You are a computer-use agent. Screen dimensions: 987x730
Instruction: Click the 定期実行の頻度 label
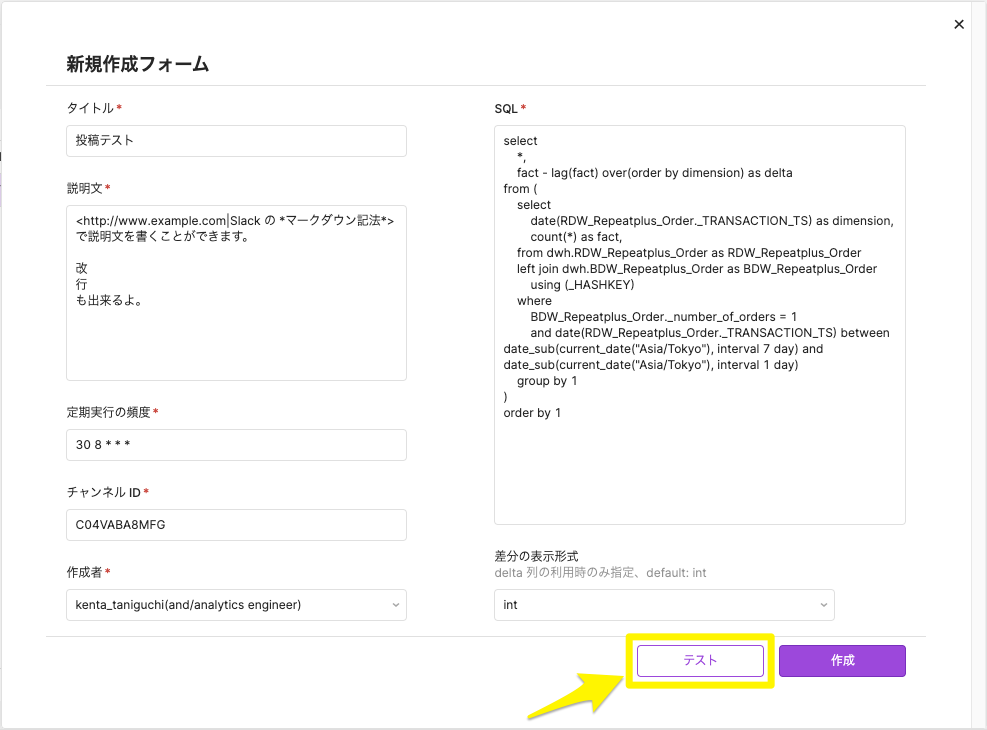(x=108, y=412)
